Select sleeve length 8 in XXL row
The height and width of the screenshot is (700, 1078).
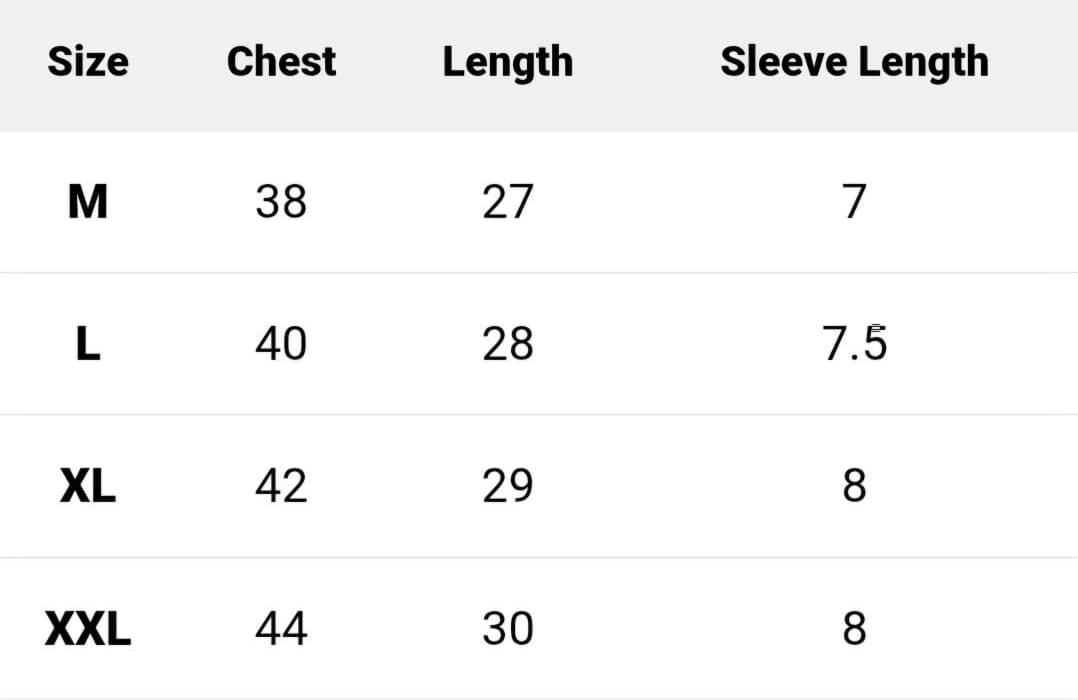854,630
